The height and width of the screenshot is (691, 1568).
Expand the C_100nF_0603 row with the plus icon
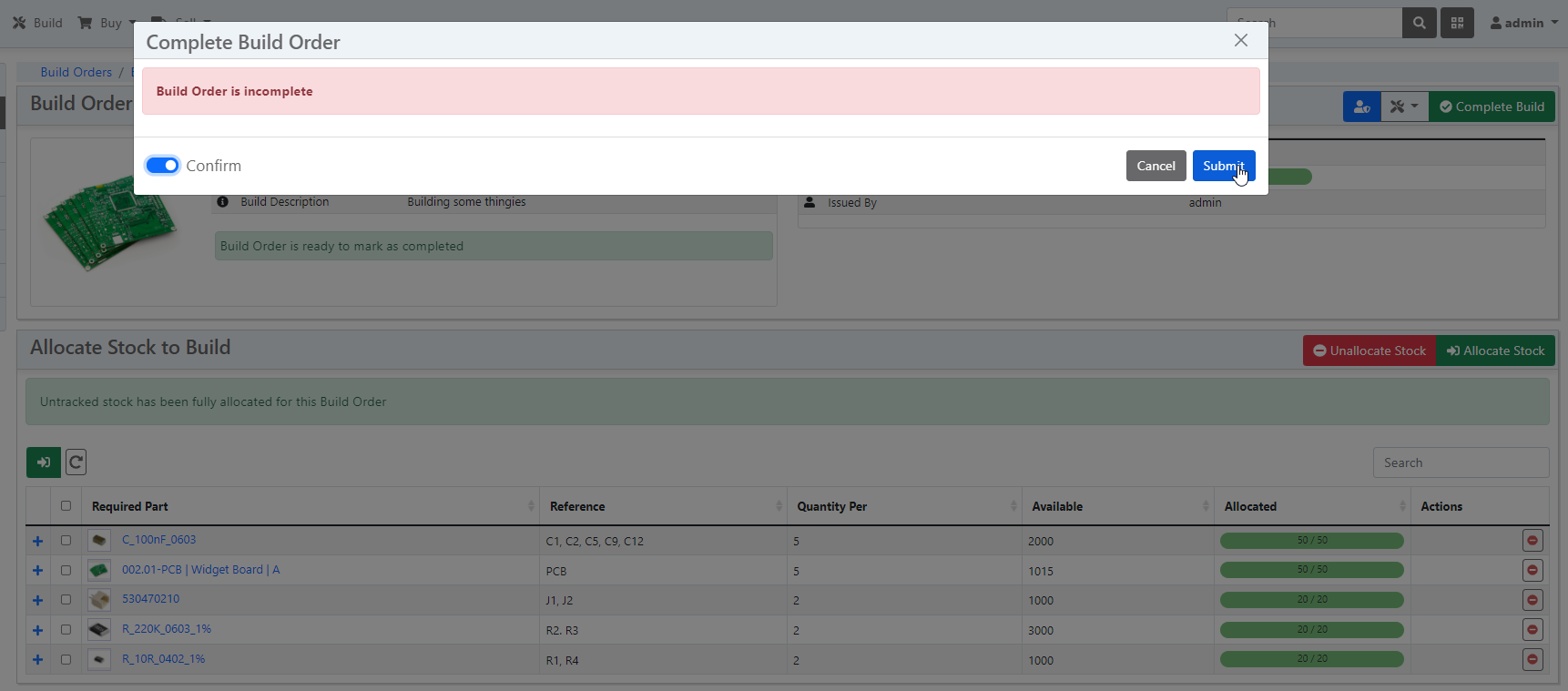click(x=37, y=541)
